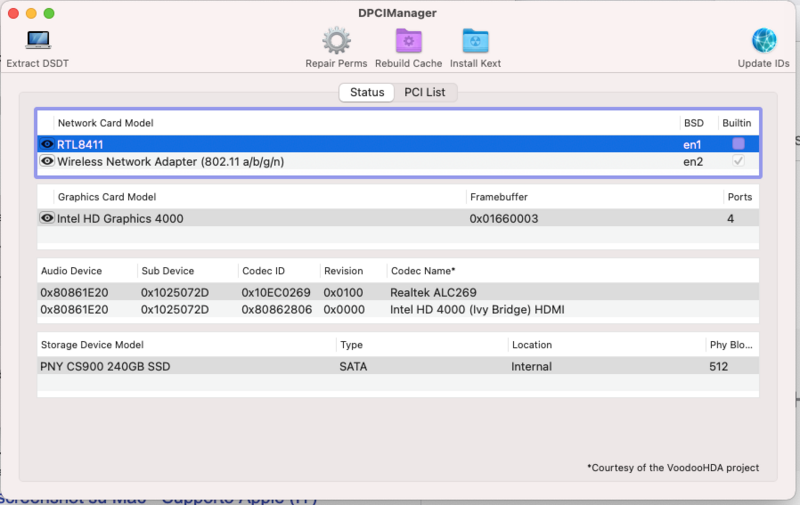The width and height of the screenshot is (800, 505).
Task: Click the Location column header
Action: 532,345
